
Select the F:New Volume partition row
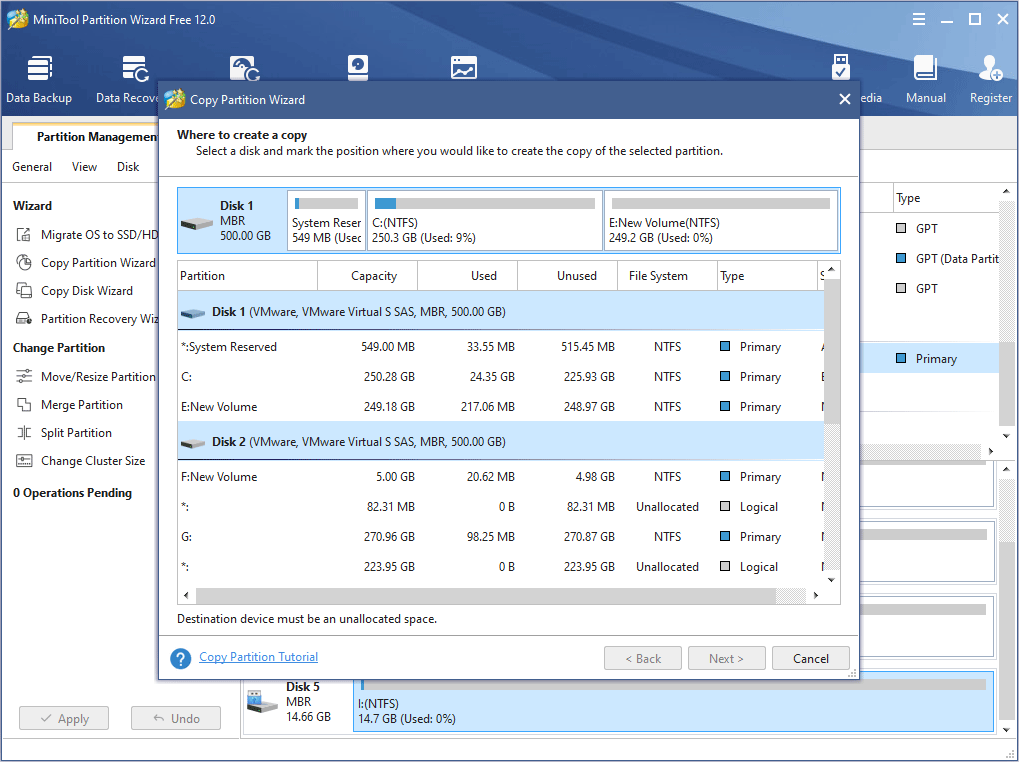click(501, 477)
